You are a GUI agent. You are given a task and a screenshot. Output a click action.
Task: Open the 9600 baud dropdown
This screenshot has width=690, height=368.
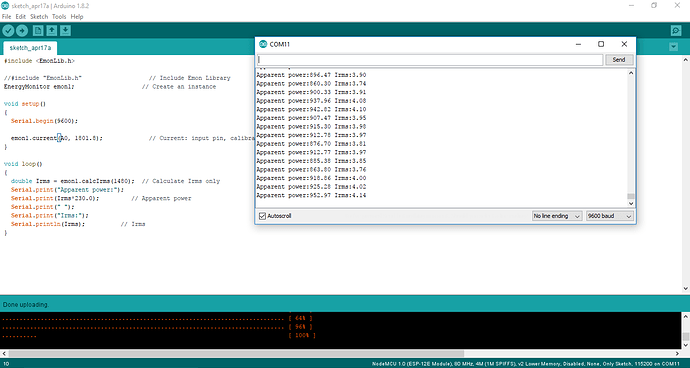pyautogui.click(x=609, y=216)
